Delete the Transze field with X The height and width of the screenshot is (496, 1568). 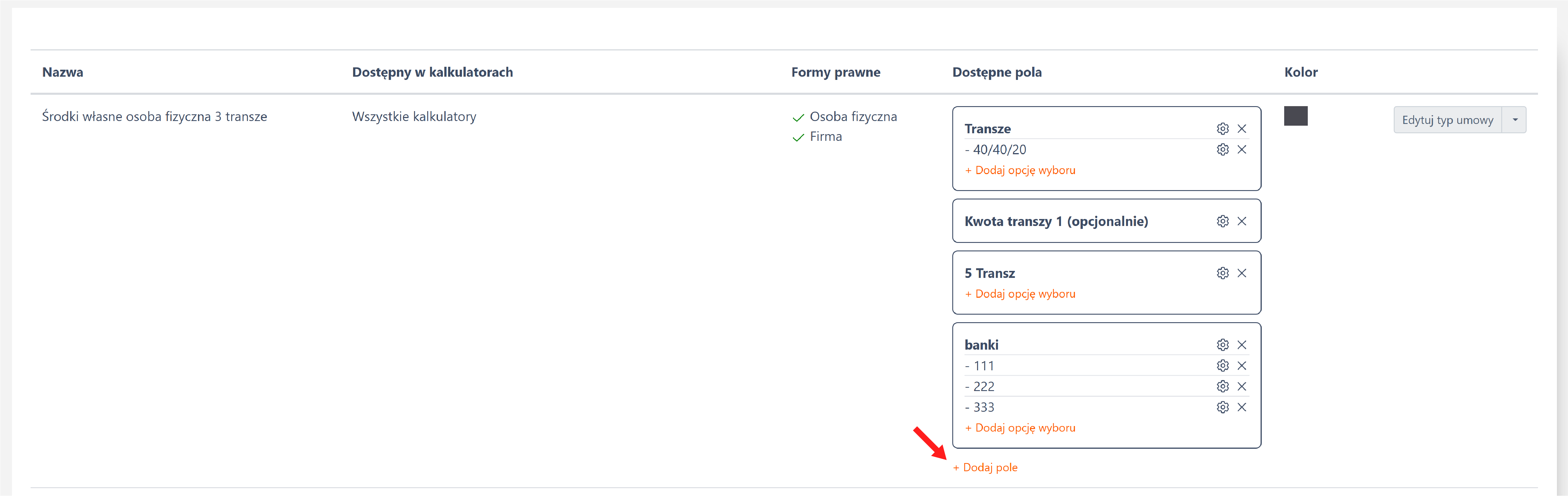(x=1242, y=129)
